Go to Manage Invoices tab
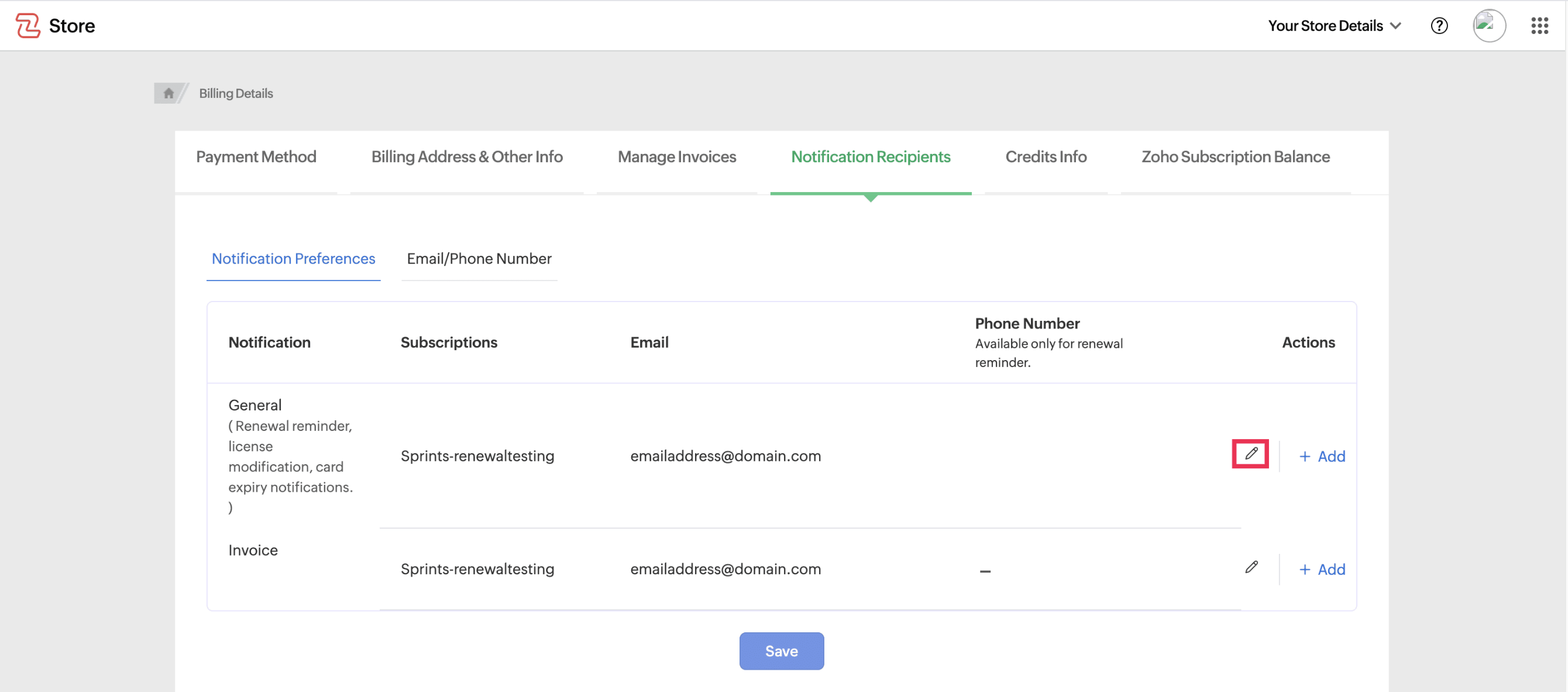The height and width of the screenshot is (692, 1568). click(676, 157)
